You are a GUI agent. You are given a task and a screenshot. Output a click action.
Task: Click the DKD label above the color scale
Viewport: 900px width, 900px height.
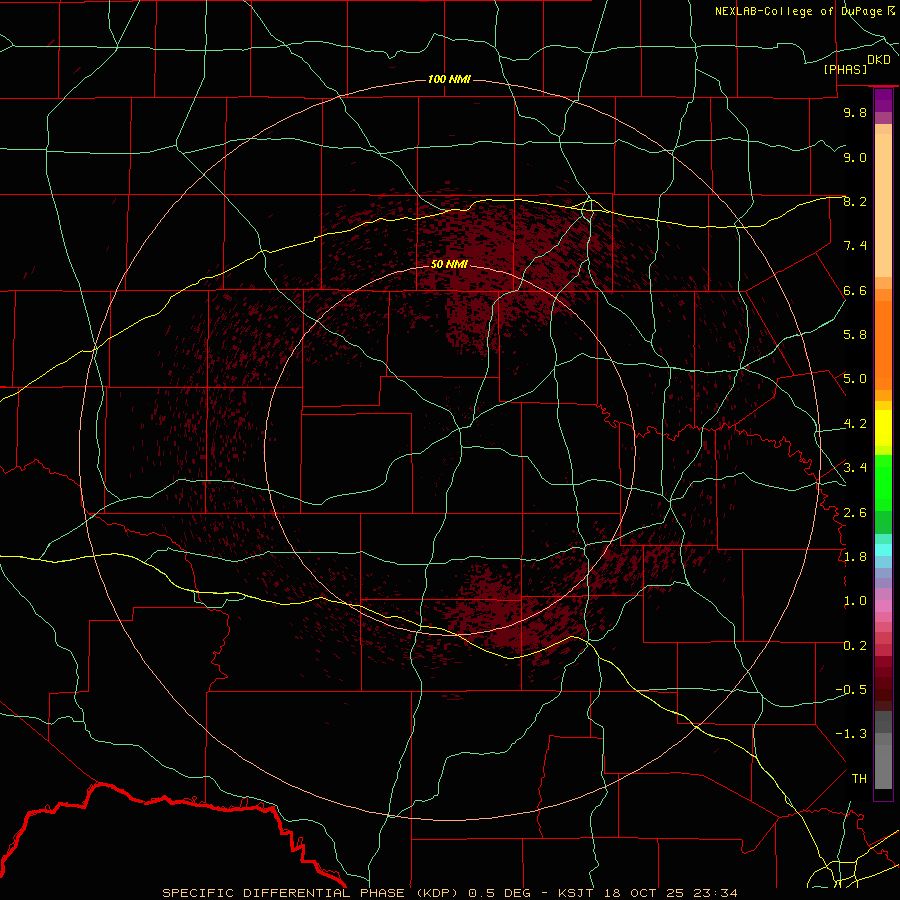879,60
